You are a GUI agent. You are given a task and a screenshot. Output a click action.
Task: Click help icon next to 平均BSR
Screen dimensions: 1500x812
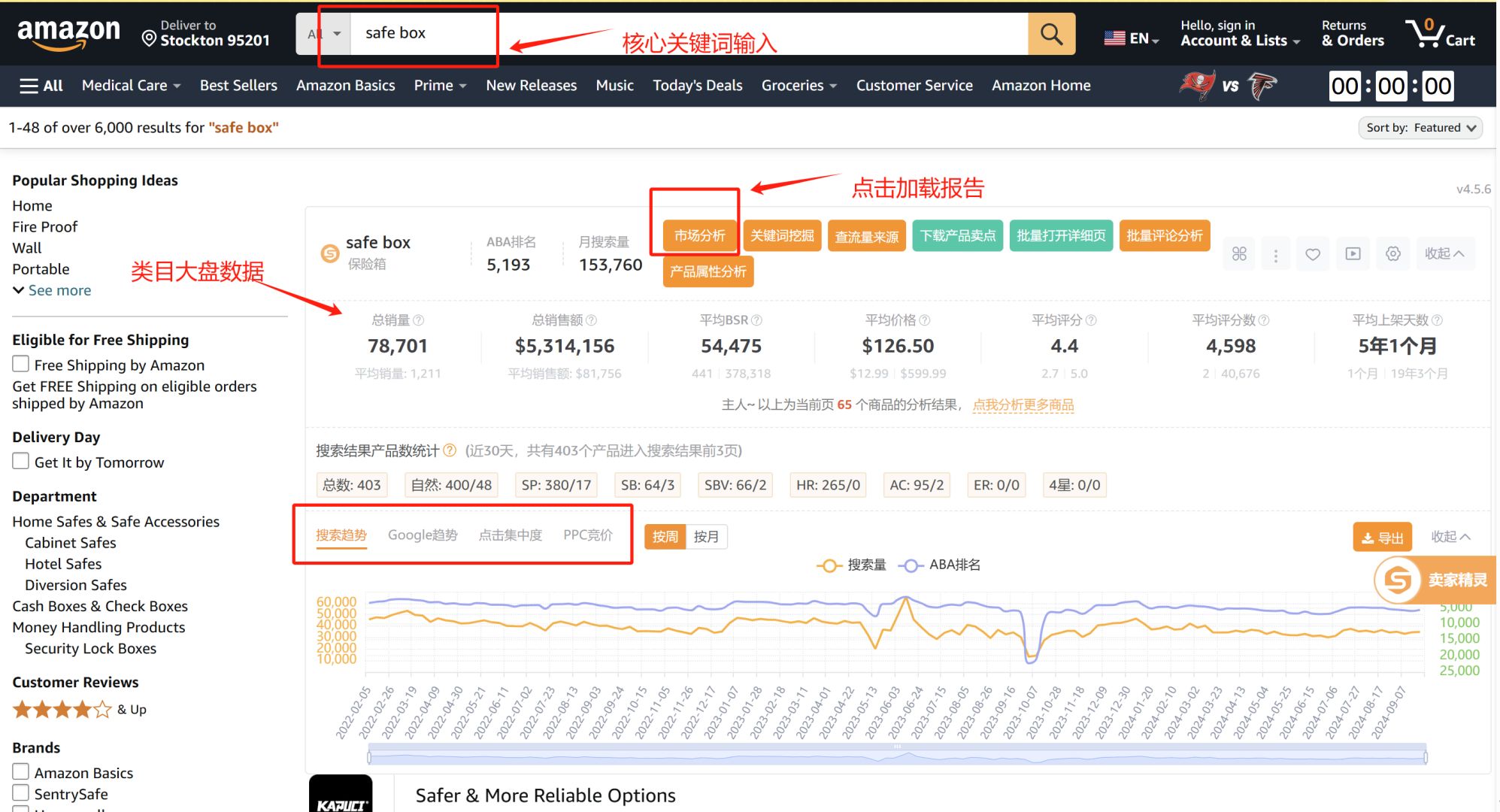pos(757,320)
